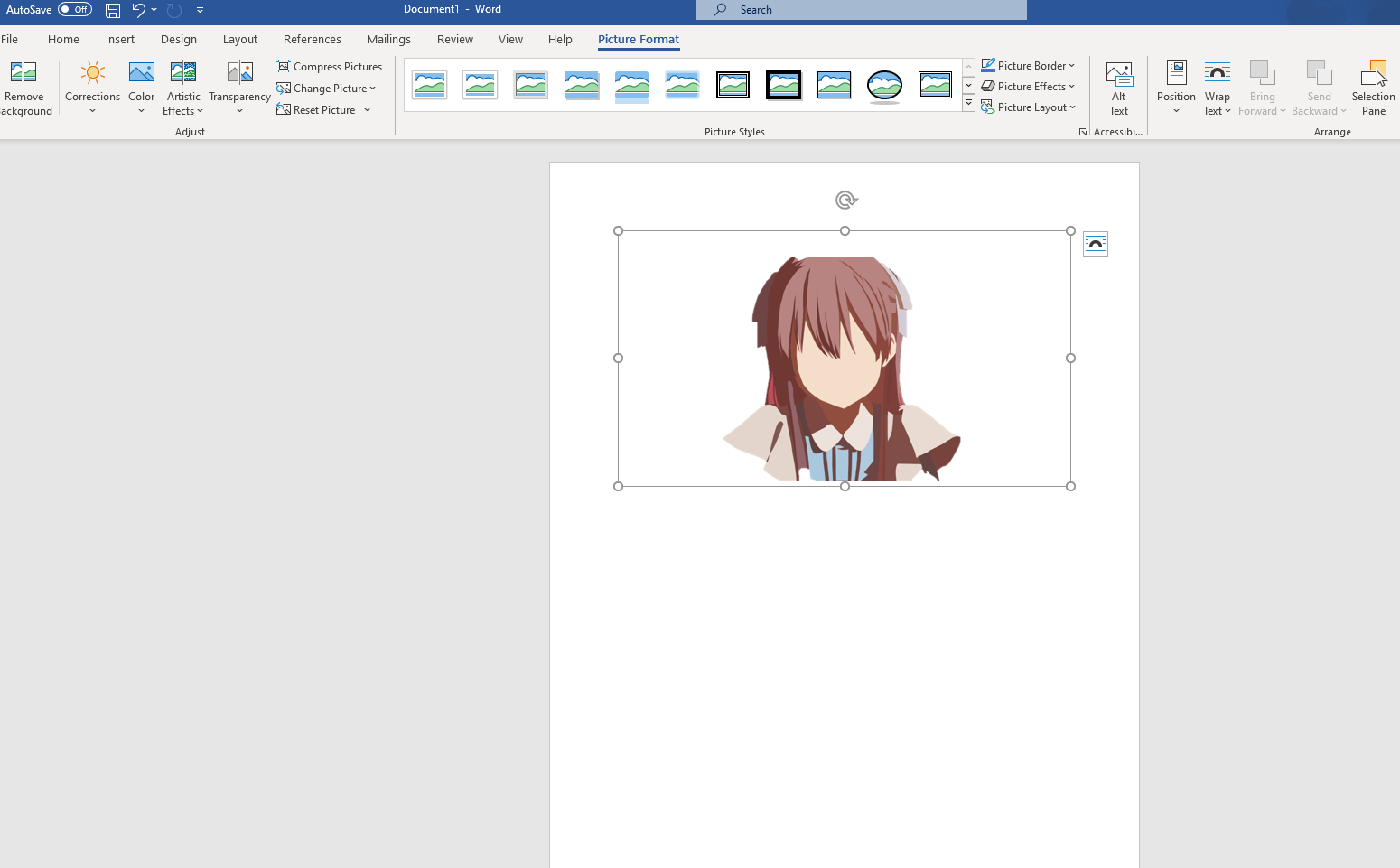Switch to the Design tab
The width and height of the screenshot is (1400, 868).
[x=178, y=39]
